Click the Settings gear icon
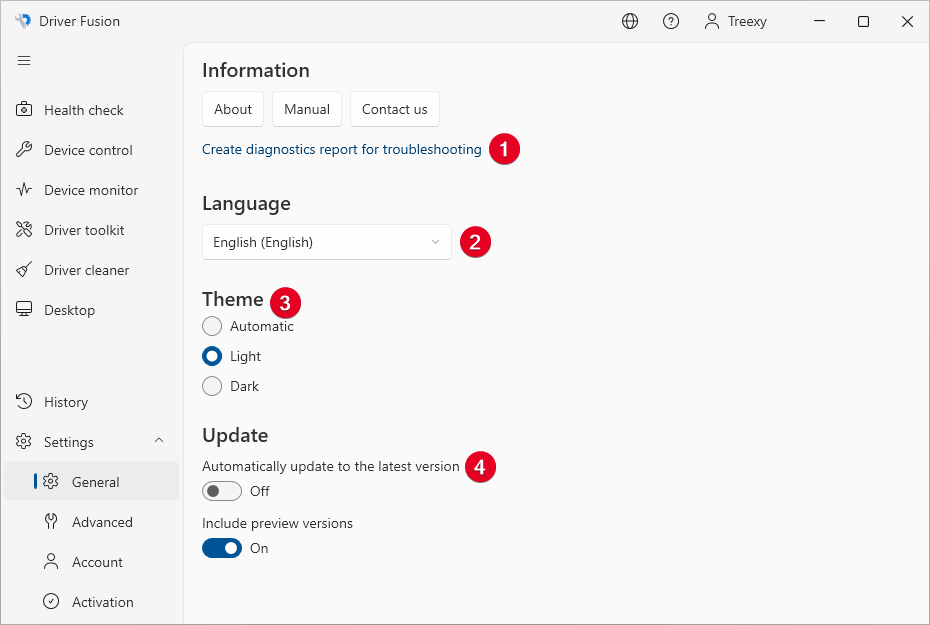The width and height of the screenshot is (930, 625). point(24,442)
